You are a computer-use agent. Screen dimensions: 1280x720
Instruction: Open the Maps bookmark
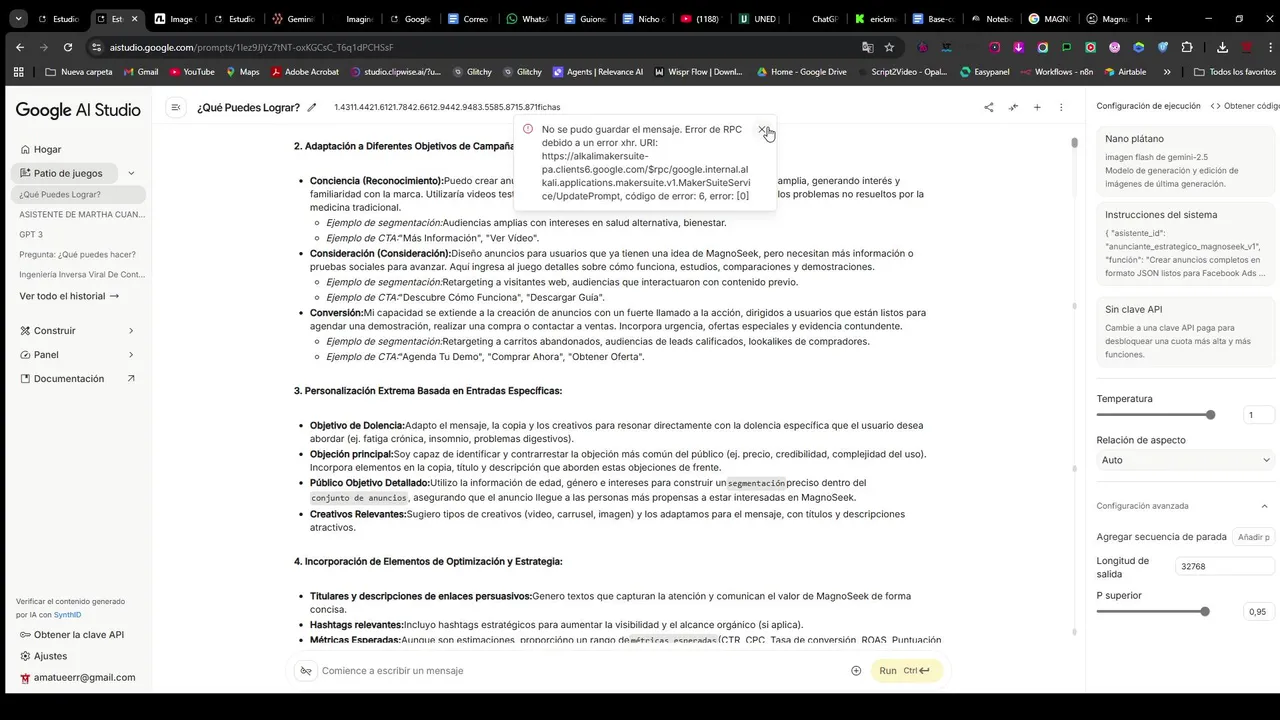242,72
